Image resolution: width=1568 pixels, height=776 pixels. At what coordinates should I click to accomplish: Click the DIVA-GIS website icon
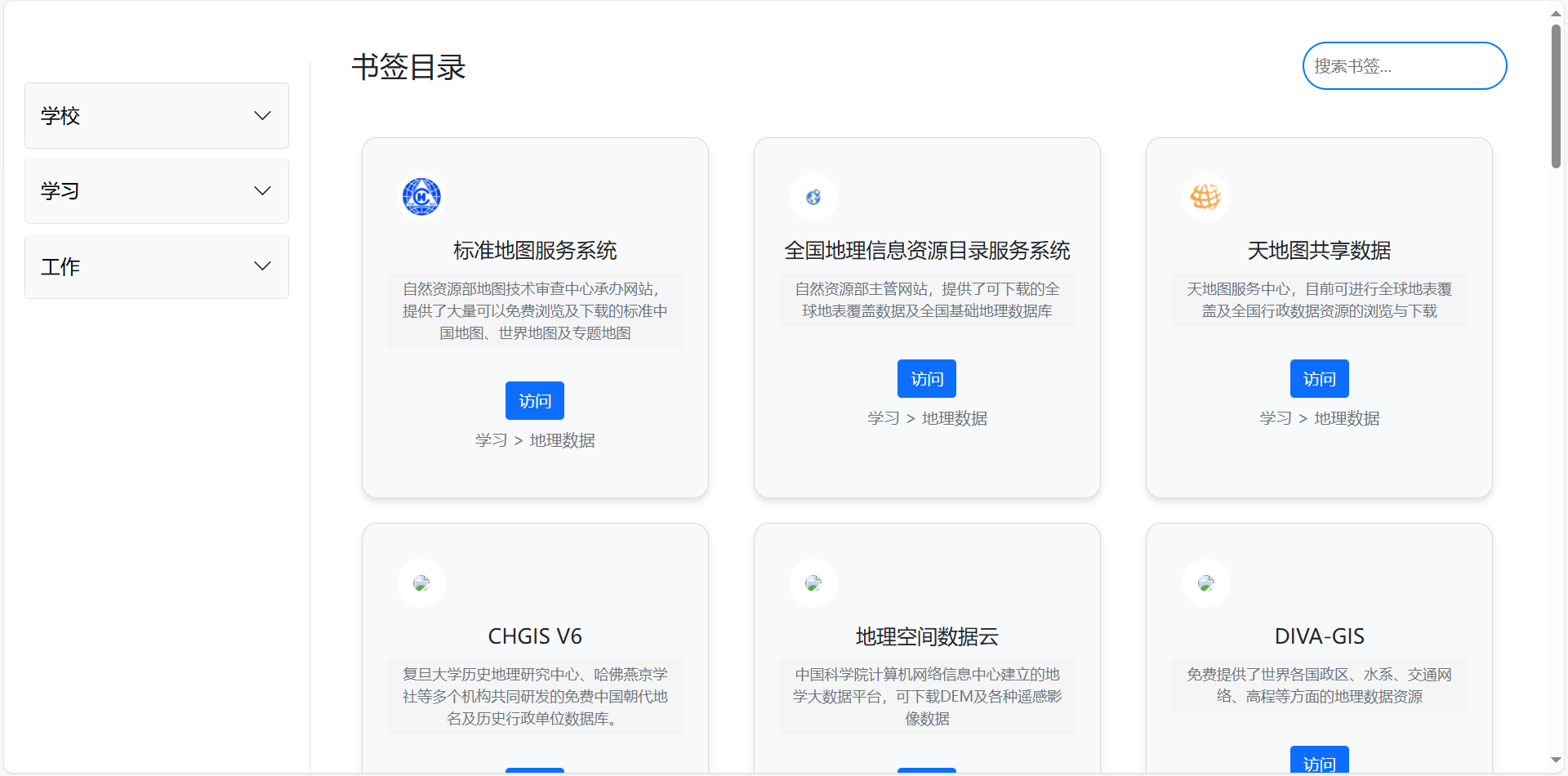coord(1205,582)
